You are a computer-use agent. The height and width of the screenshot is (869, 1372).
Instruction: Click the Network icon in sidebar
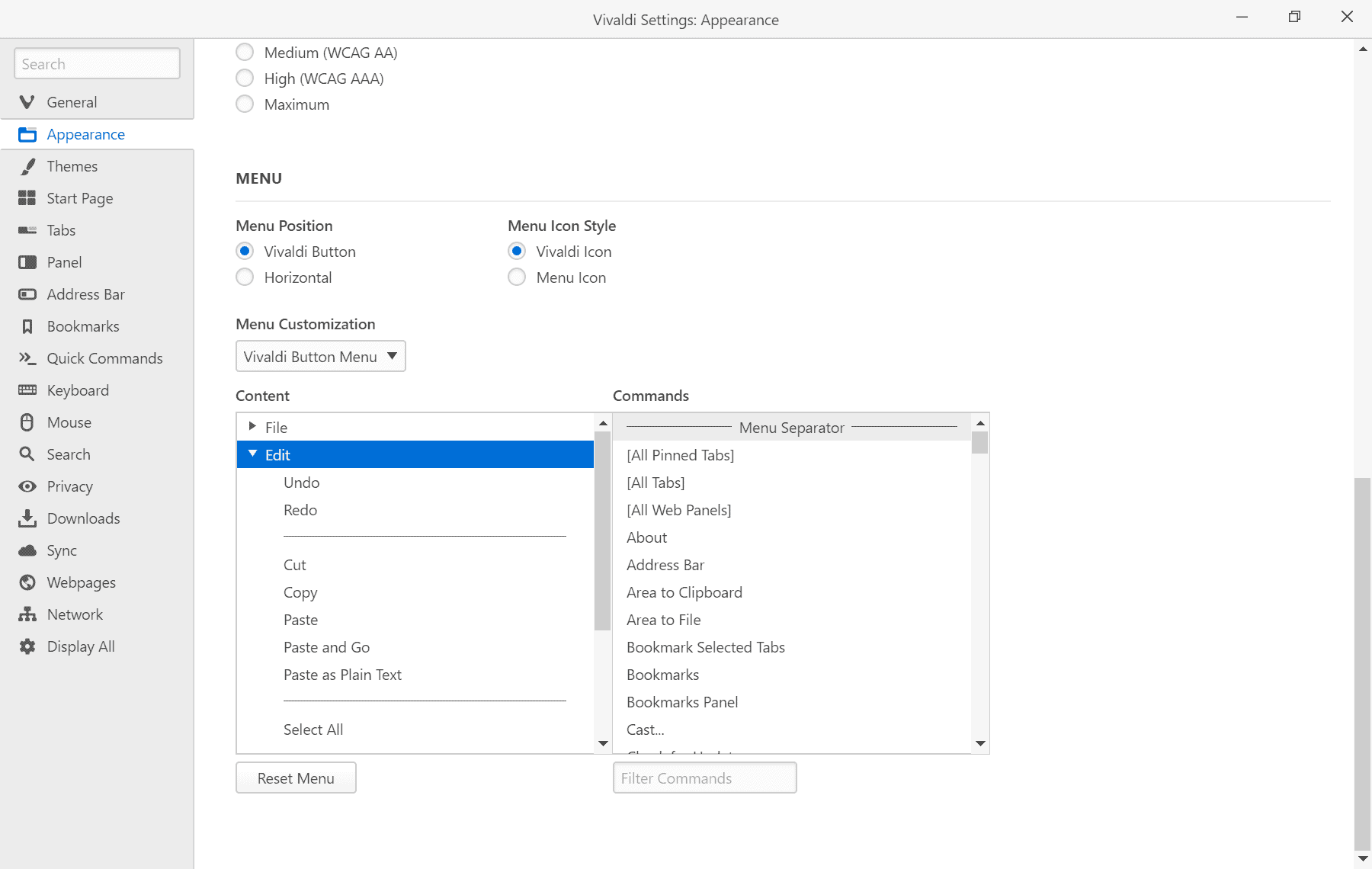[x=27, y=614]
